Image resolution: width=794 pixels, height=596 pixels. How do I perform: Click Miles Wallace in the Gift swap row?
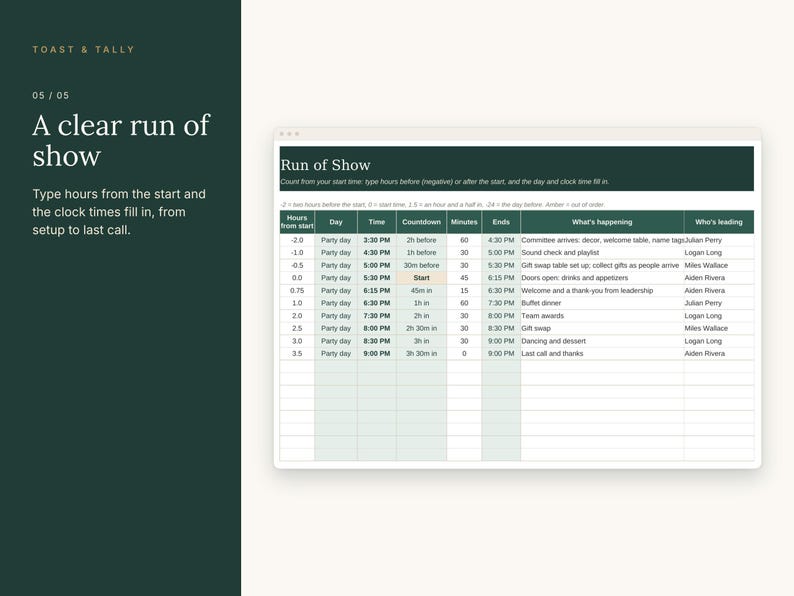(x=706, y=328)
